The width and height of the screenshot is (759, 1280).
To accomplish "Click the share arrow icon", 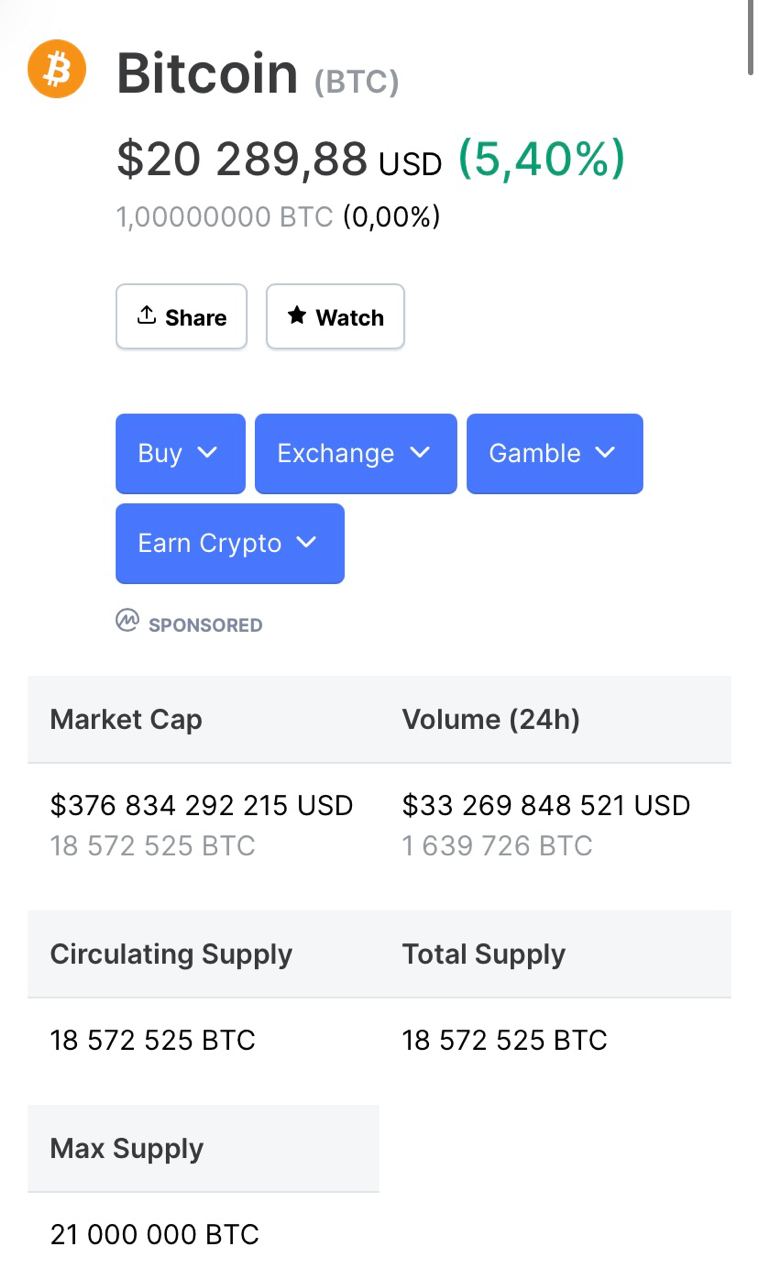I will tap(147, 316).
